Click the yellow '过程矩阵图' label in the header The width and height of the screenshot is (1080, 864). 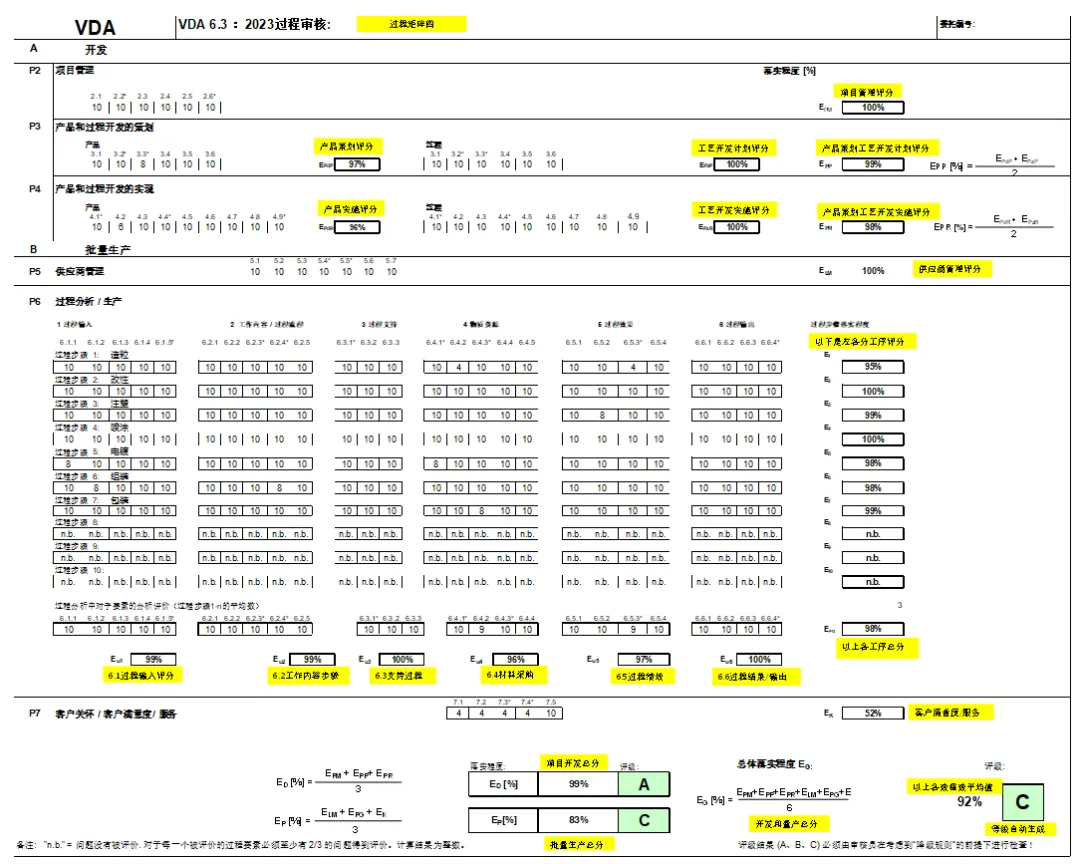[x=411, y=24]
